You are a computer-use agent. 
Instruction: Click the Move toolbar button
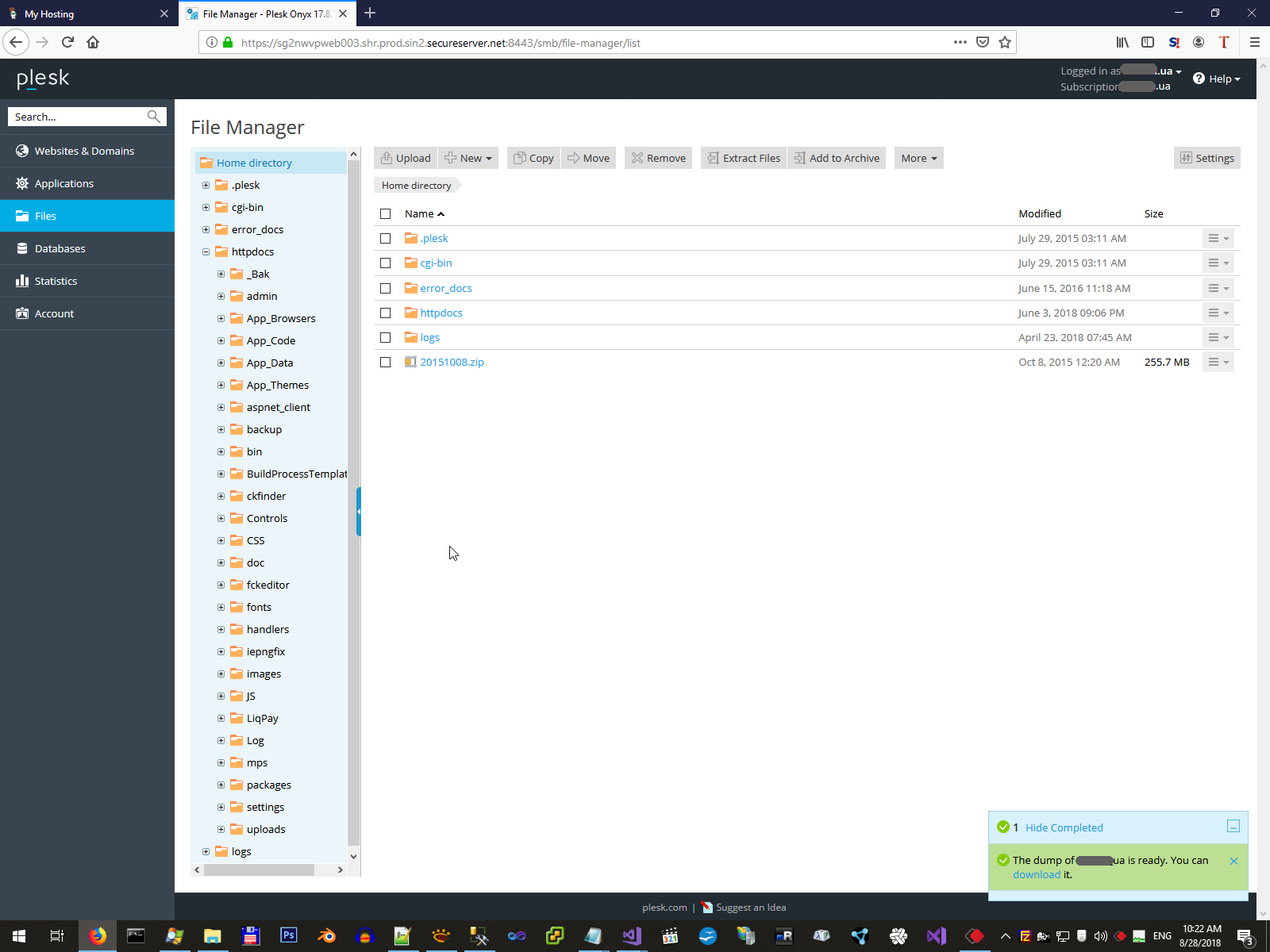[x=589, y=158]
